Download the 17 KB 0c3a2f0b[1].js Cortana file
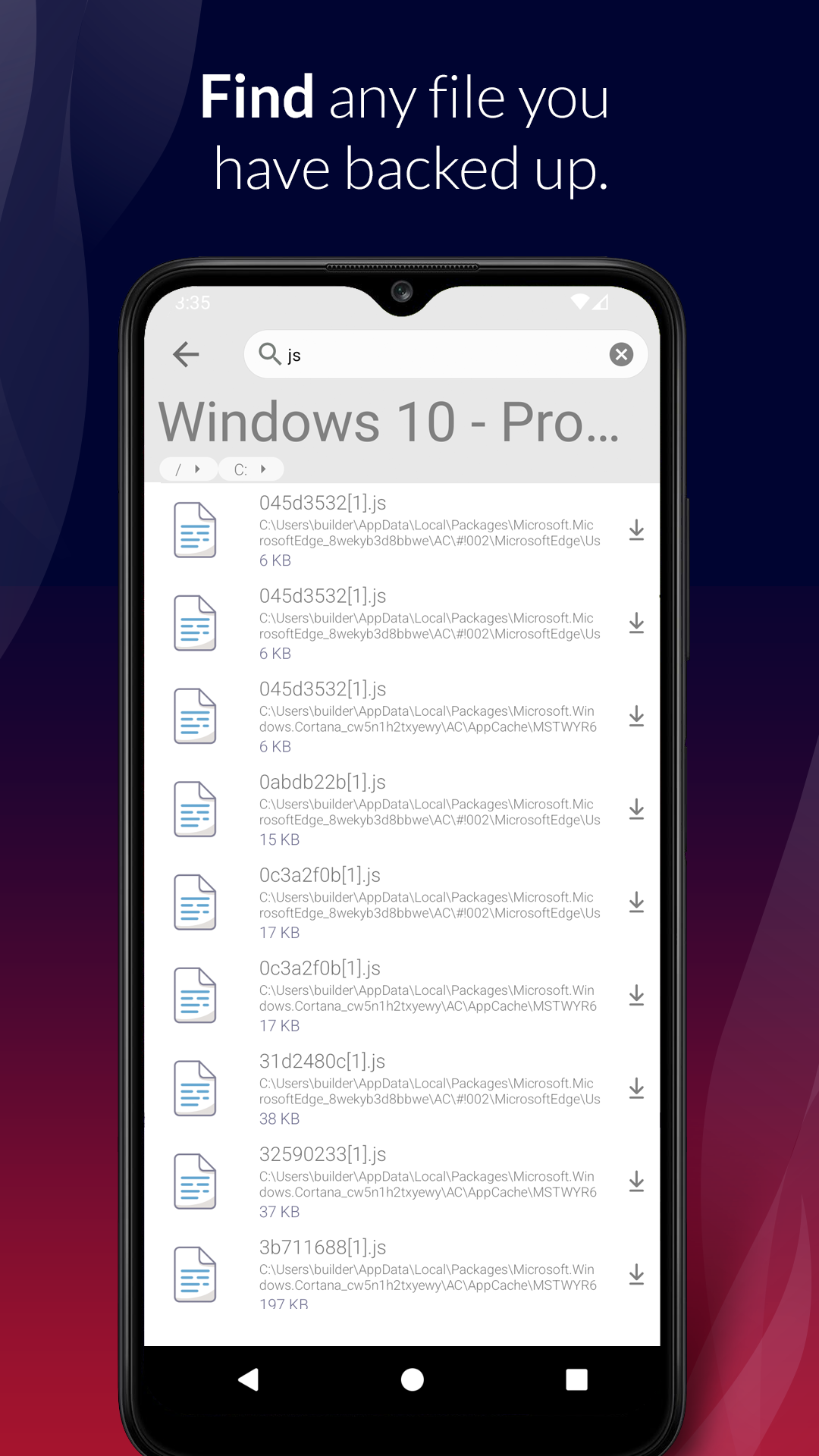This screenshot has height=1456, width=819. [636, 996]
